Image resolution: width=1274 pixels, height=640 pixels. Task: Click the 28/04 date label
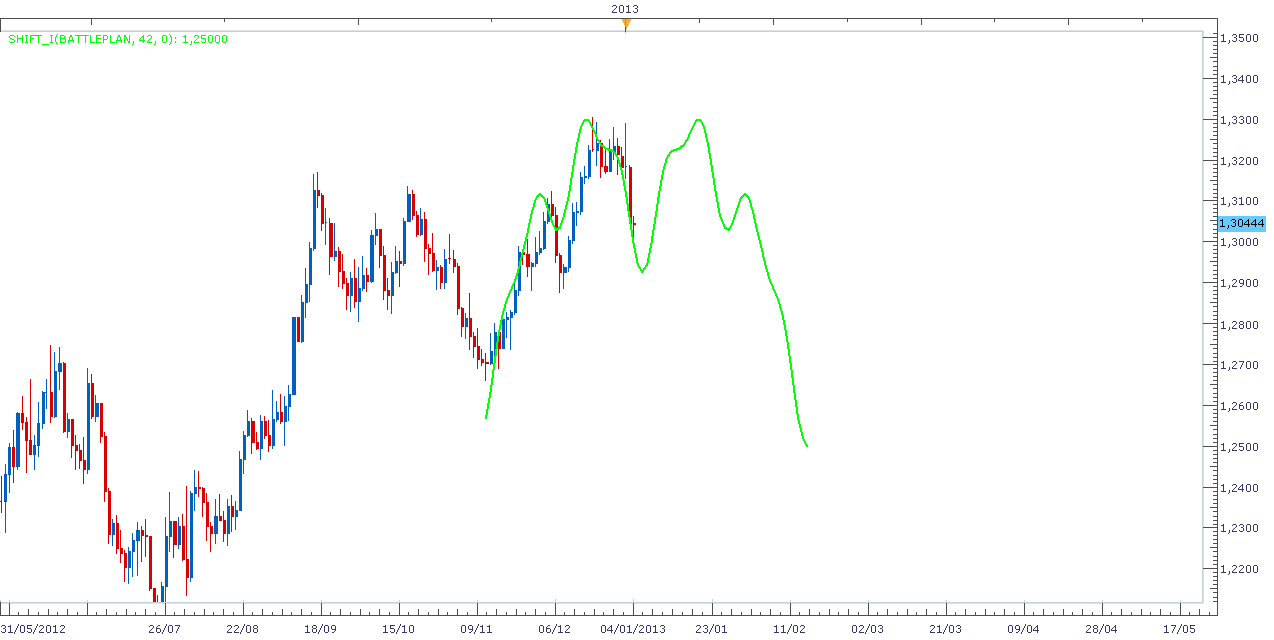[x=1101, y=629]
